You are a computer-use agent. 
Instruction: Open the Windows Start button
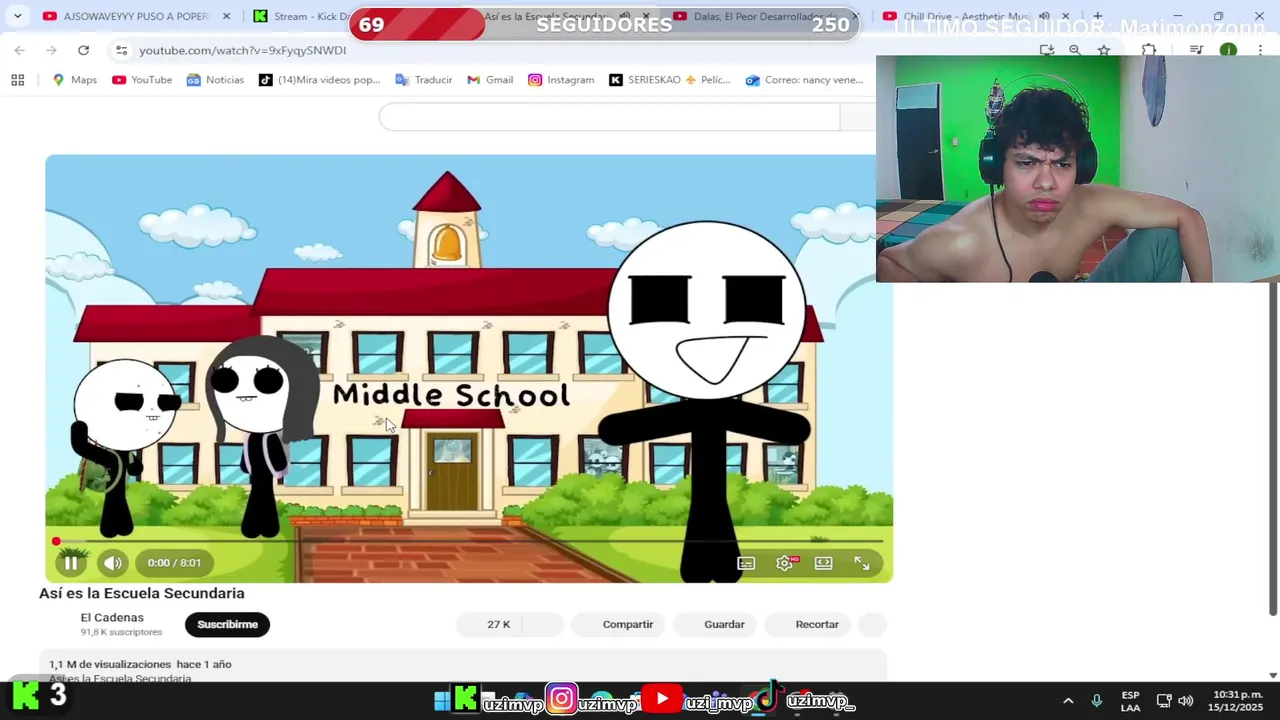click(x=441, y=701)
